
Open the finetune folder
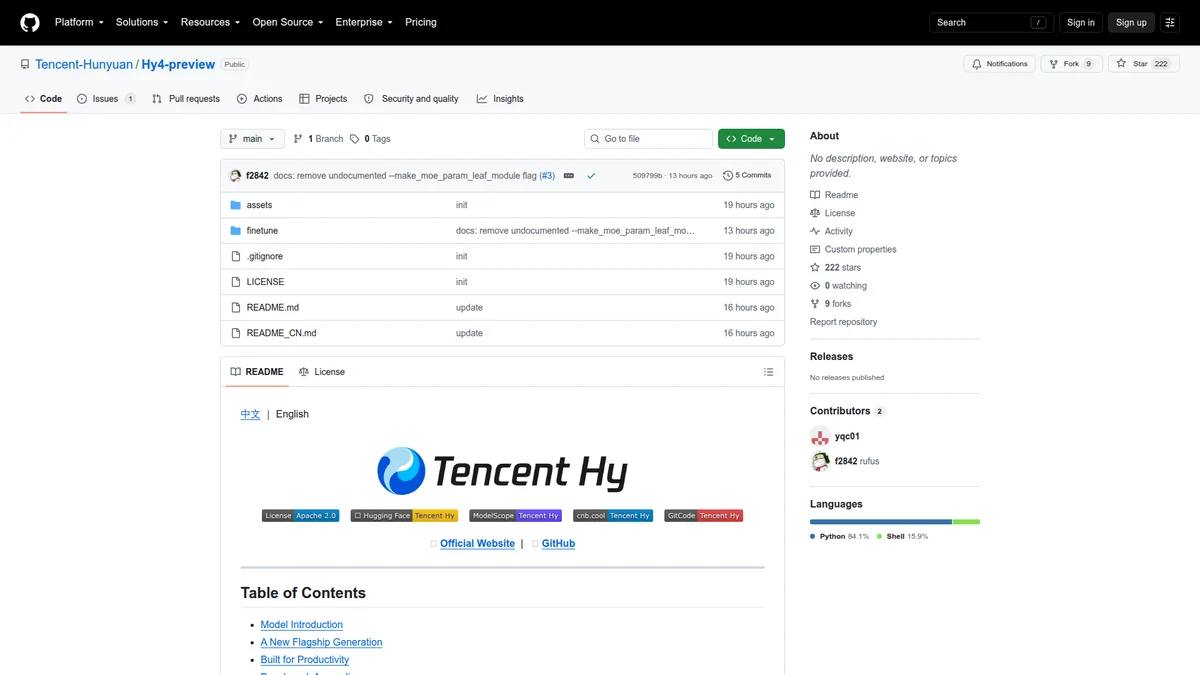pos(262,231)
